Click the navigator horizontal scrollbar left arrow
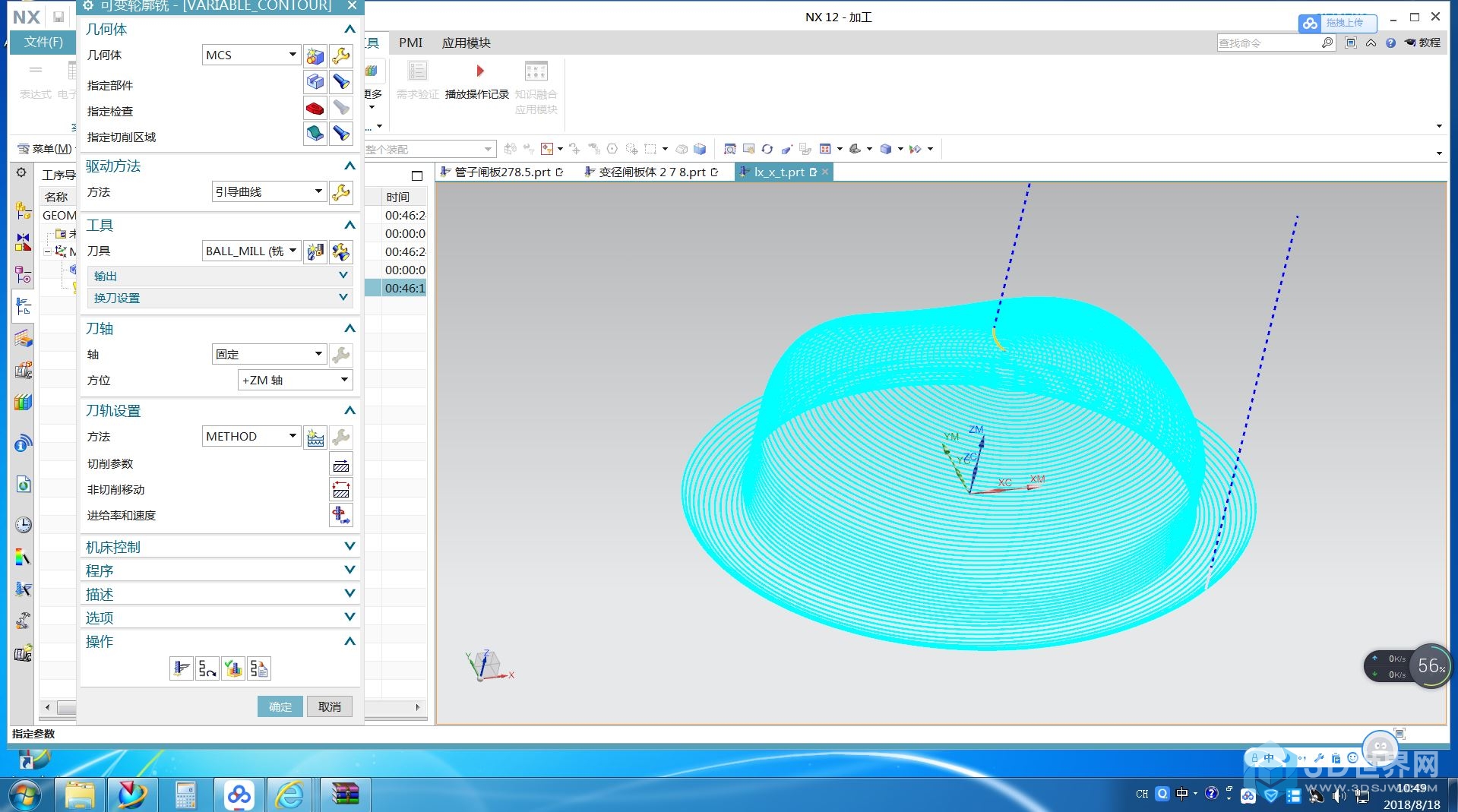1458x812 pixels. point(48,707)
